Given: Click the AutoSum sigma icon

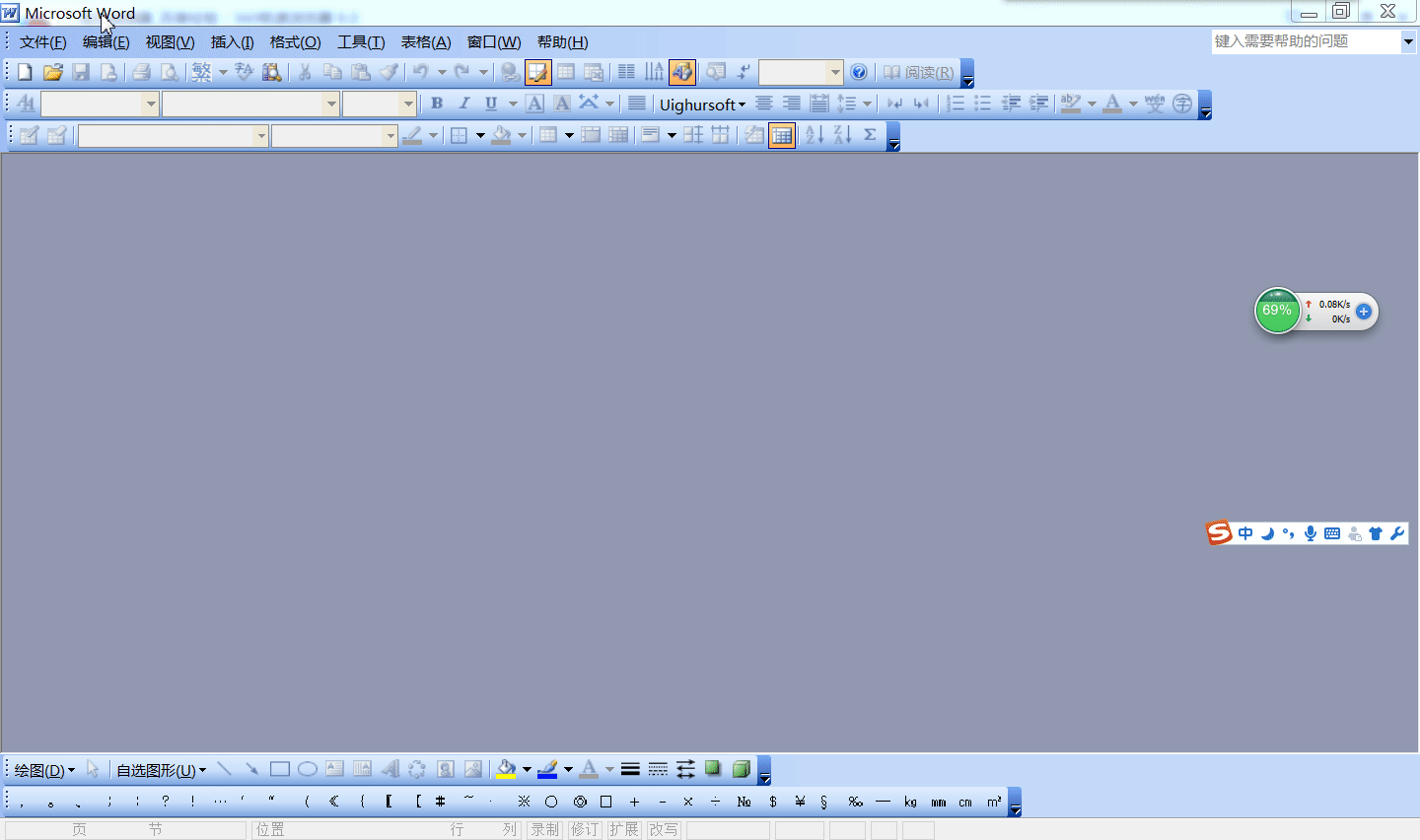Looking at the screenshot, I should pyautogui.click(x=870, y=135).
